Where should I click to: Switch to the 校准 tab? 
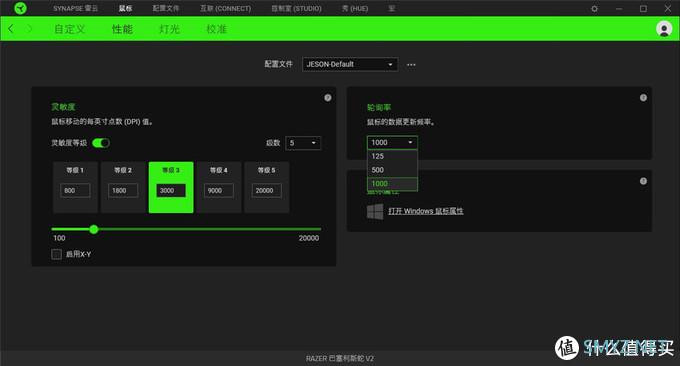[x=216, y=29]
